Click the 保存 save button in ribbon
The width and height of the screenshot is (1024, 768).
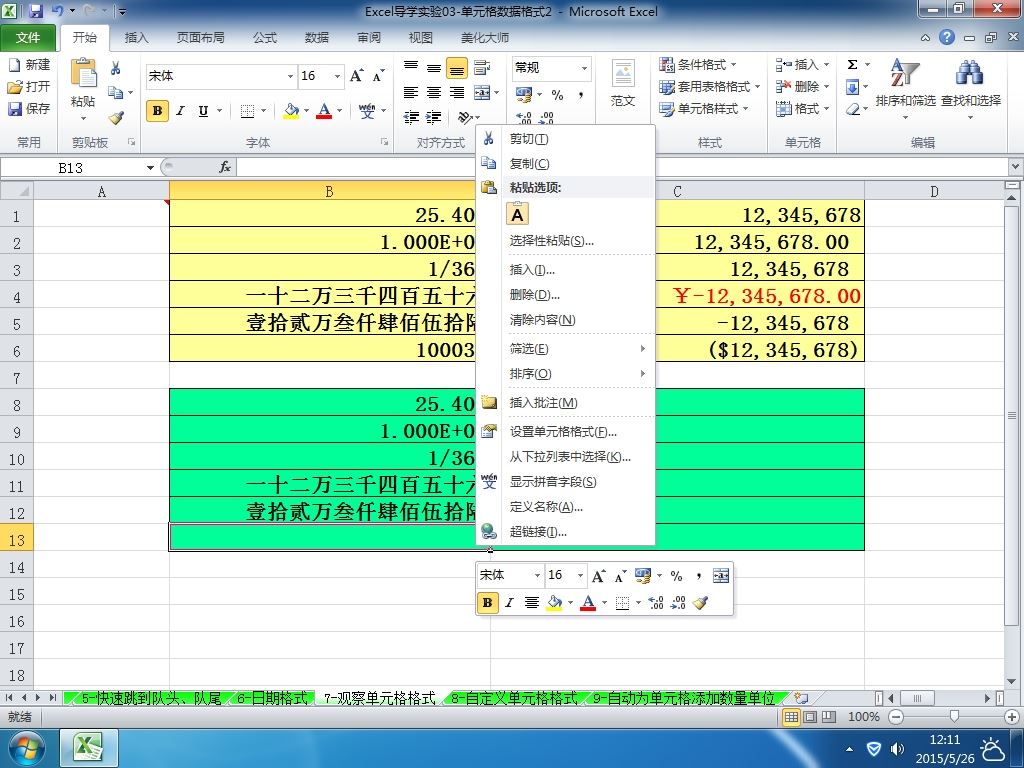29,108
